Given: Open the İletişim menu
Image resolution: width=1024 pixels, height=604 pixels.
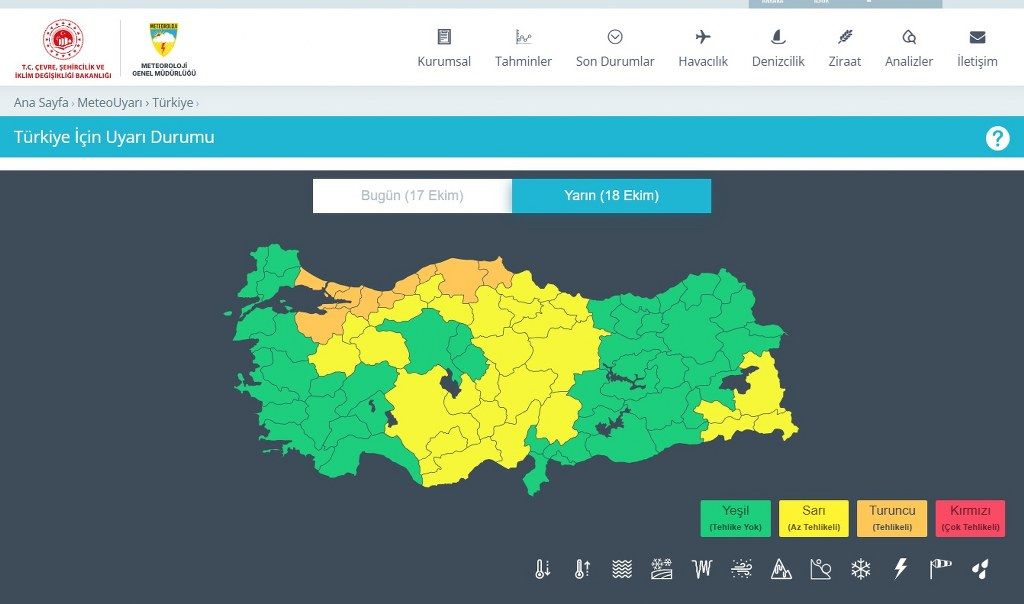Looking at the screenshot, I should (977, 48).
